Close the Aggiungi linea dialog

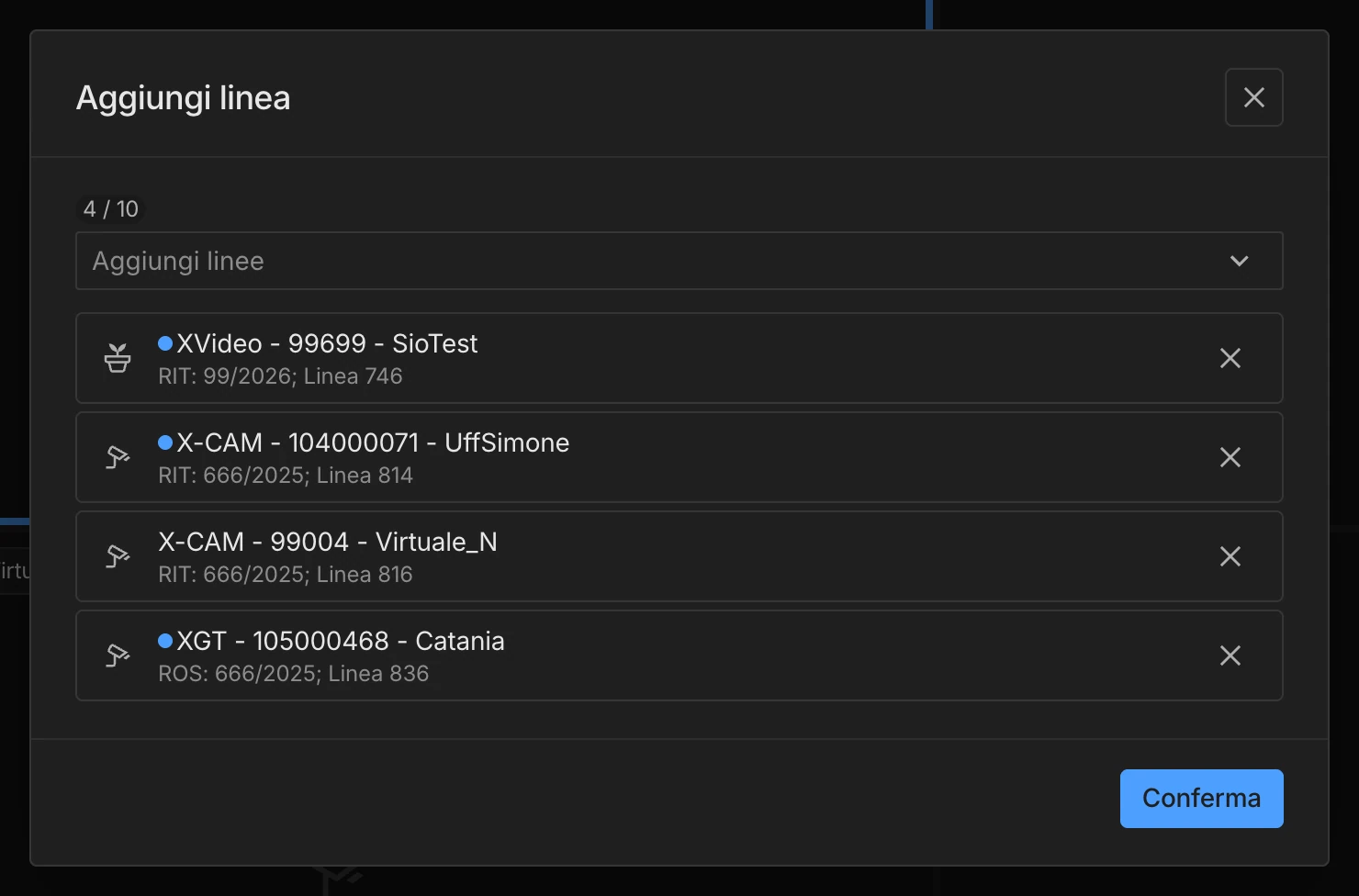1254,97
